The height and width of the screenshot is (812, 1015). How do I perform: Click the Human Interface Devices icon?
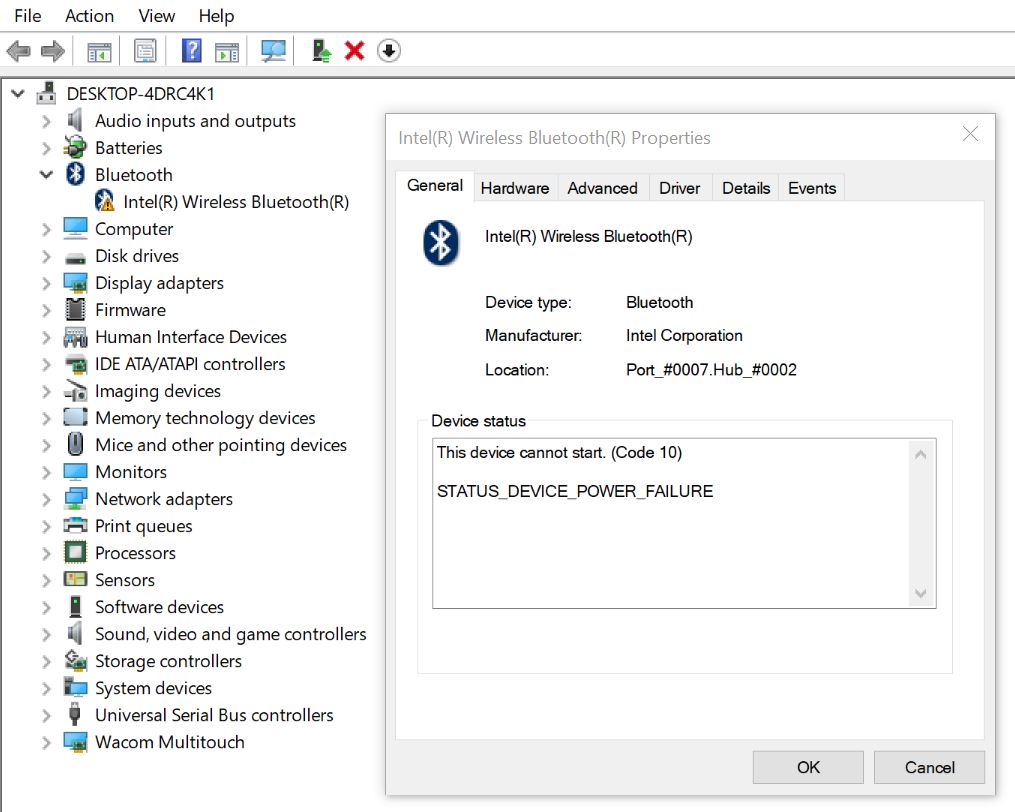(75, 337)
